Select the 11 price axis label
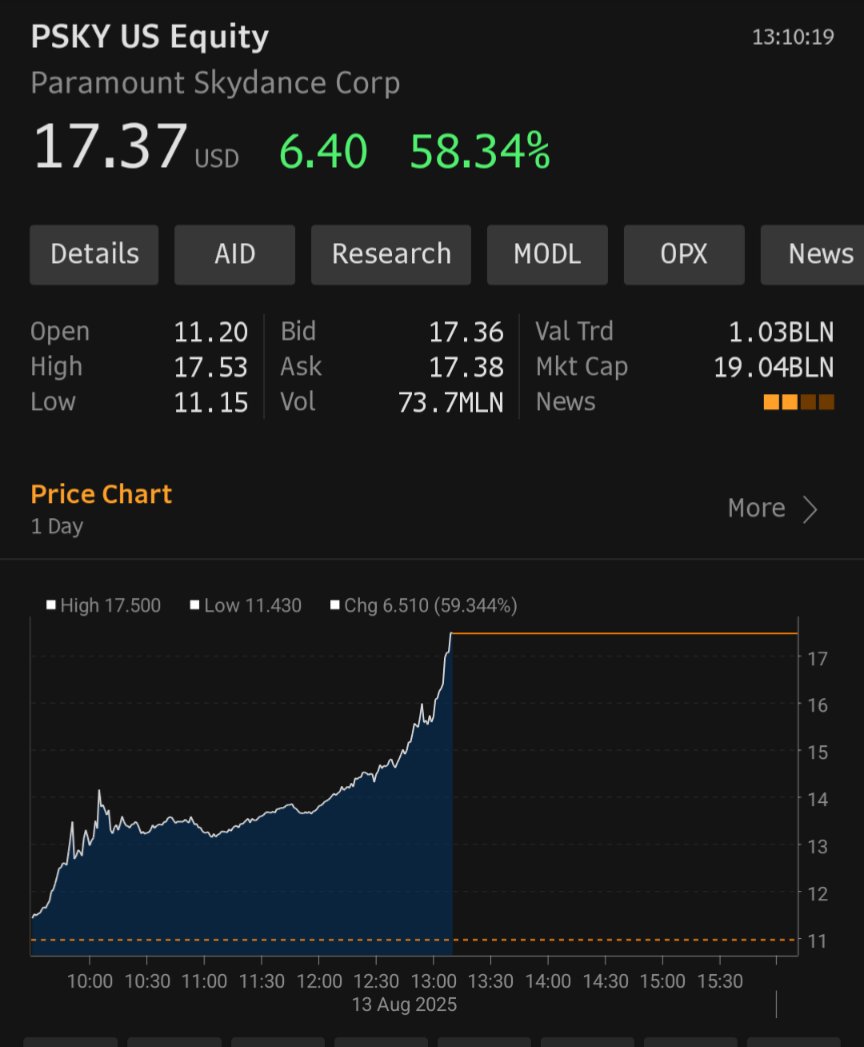864x1047 pixels. click(x=817, y=941)
